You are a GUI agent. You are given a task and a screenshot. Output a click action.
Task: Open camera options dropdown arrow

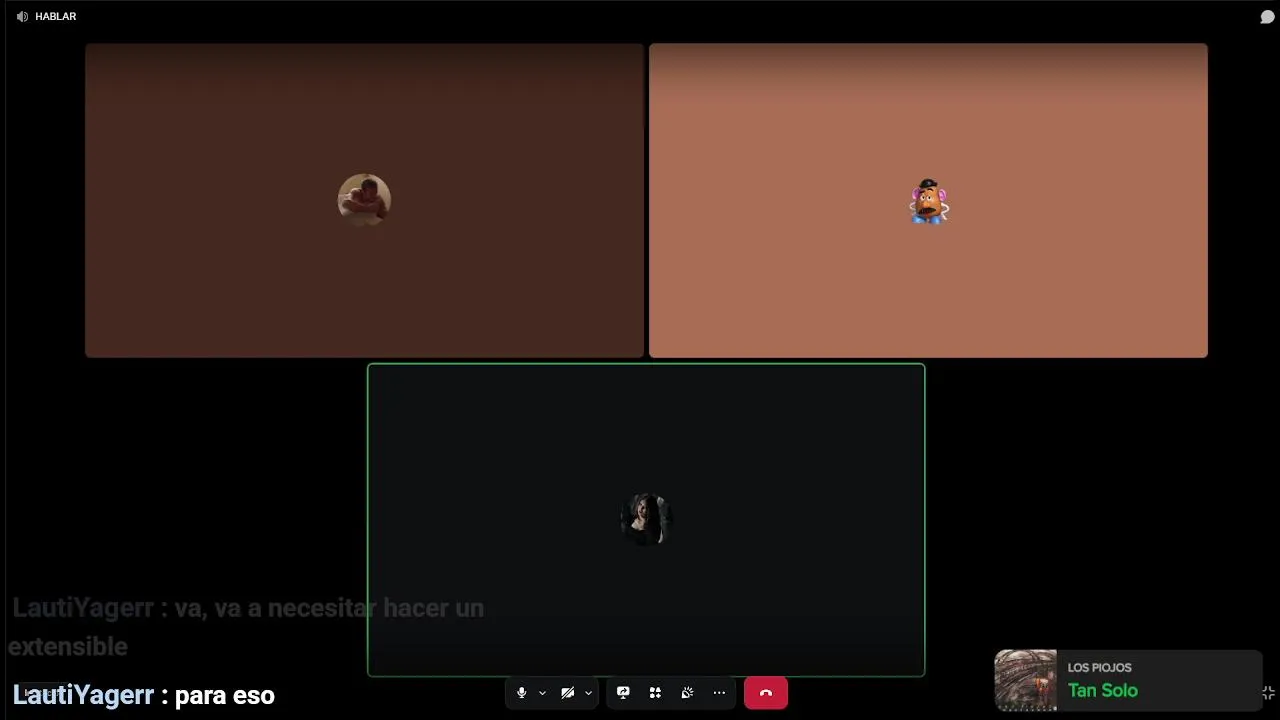(588, 693)
